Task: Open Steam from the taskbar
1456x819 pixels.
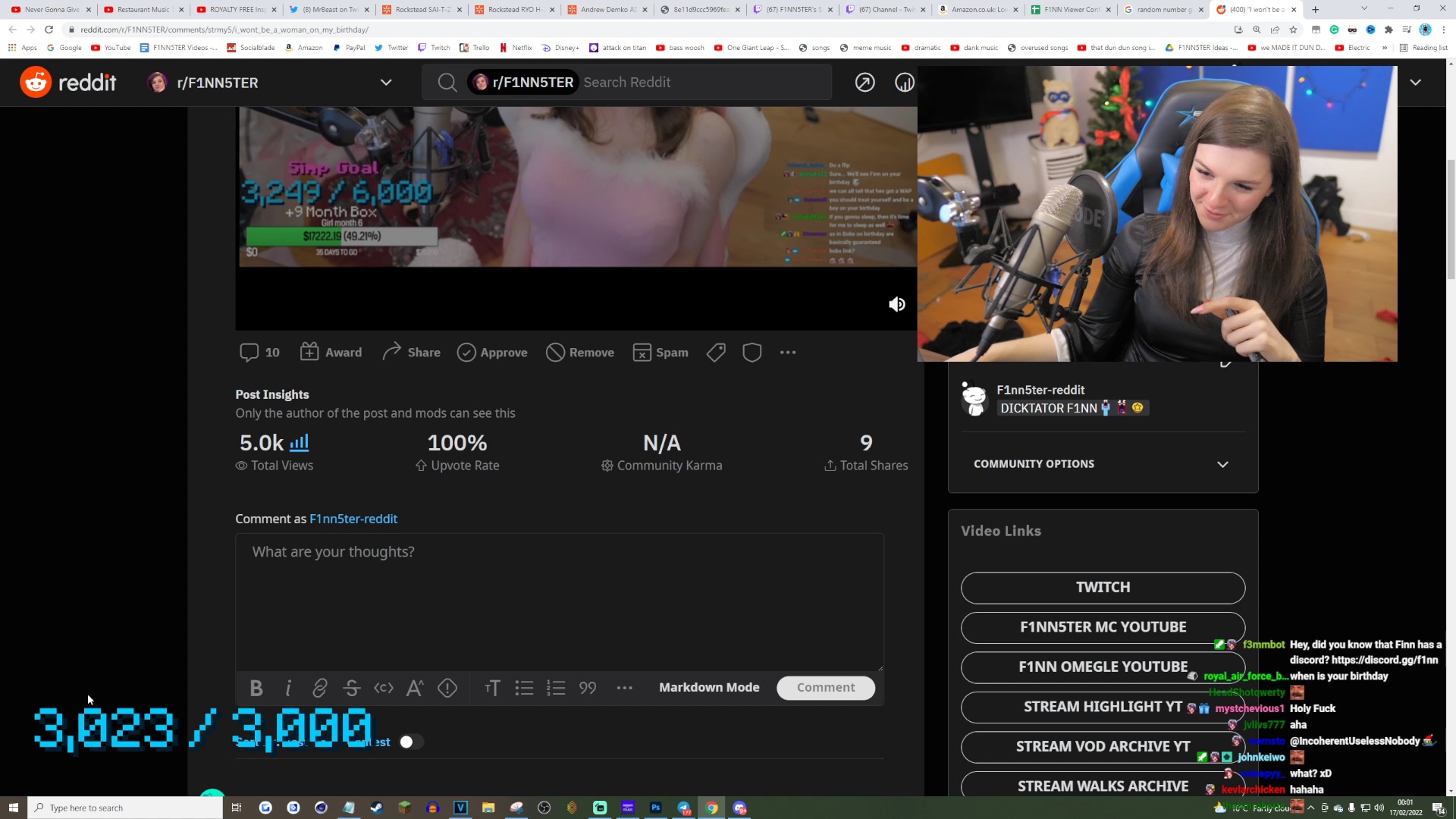Action: click(x=377, y=808)
